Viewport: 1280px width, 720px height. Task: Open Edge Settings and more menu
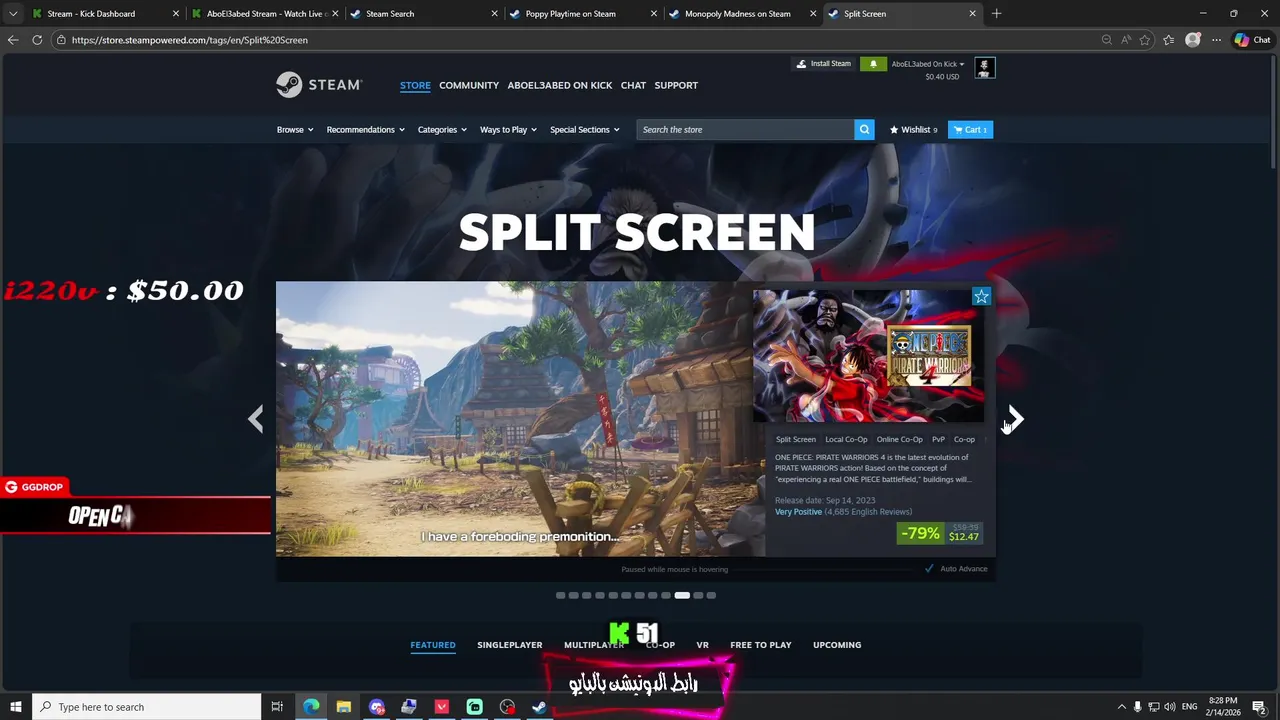[1216, 40]
